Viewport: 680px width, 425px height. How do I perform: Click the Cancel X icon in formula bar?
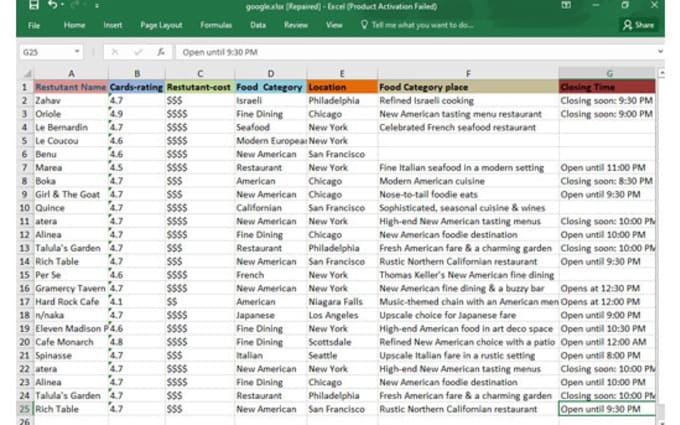click(x=115, y=52)
